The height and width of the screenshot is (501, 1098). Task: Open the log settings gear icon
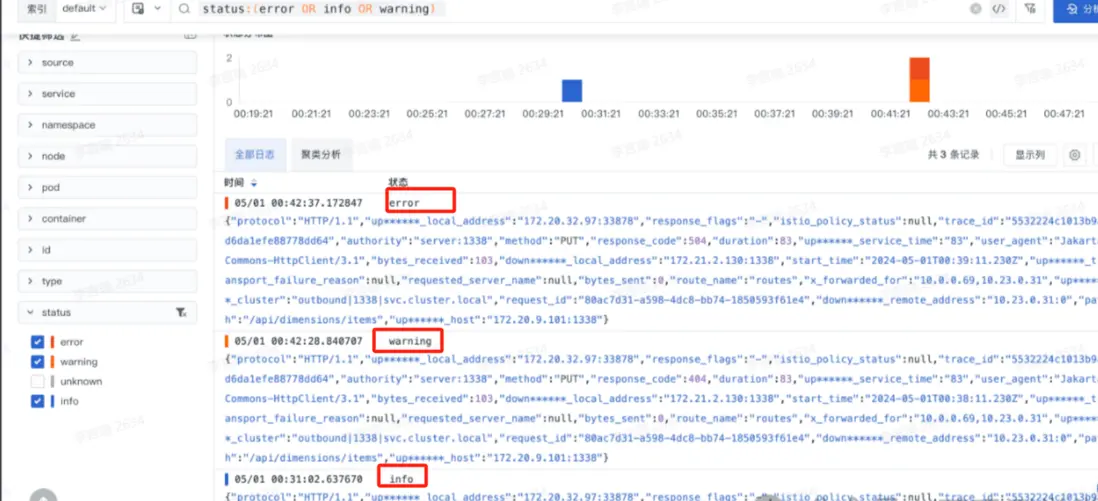click(x=1075, y=155)
